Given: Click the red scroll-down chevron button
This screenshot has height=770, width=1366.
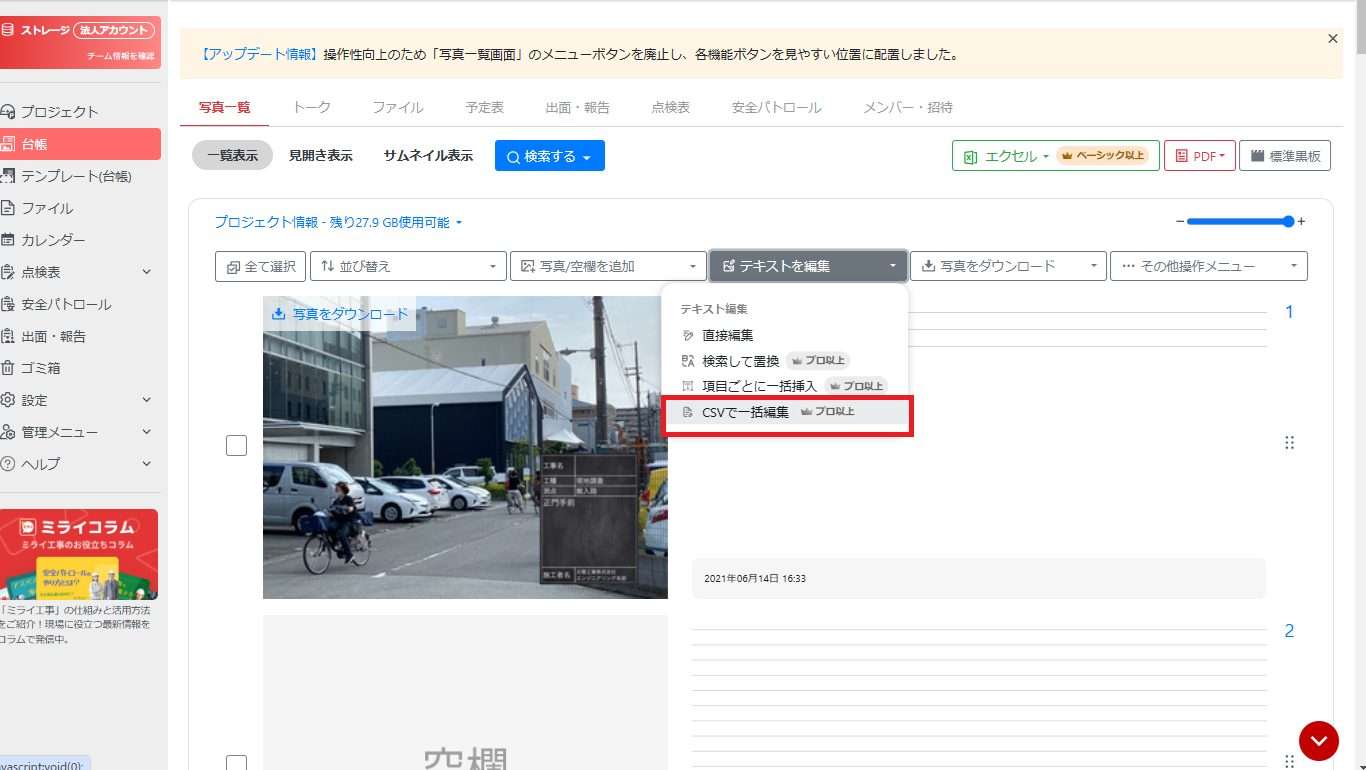Looking at the screenshot, I should pos(1319,741).
